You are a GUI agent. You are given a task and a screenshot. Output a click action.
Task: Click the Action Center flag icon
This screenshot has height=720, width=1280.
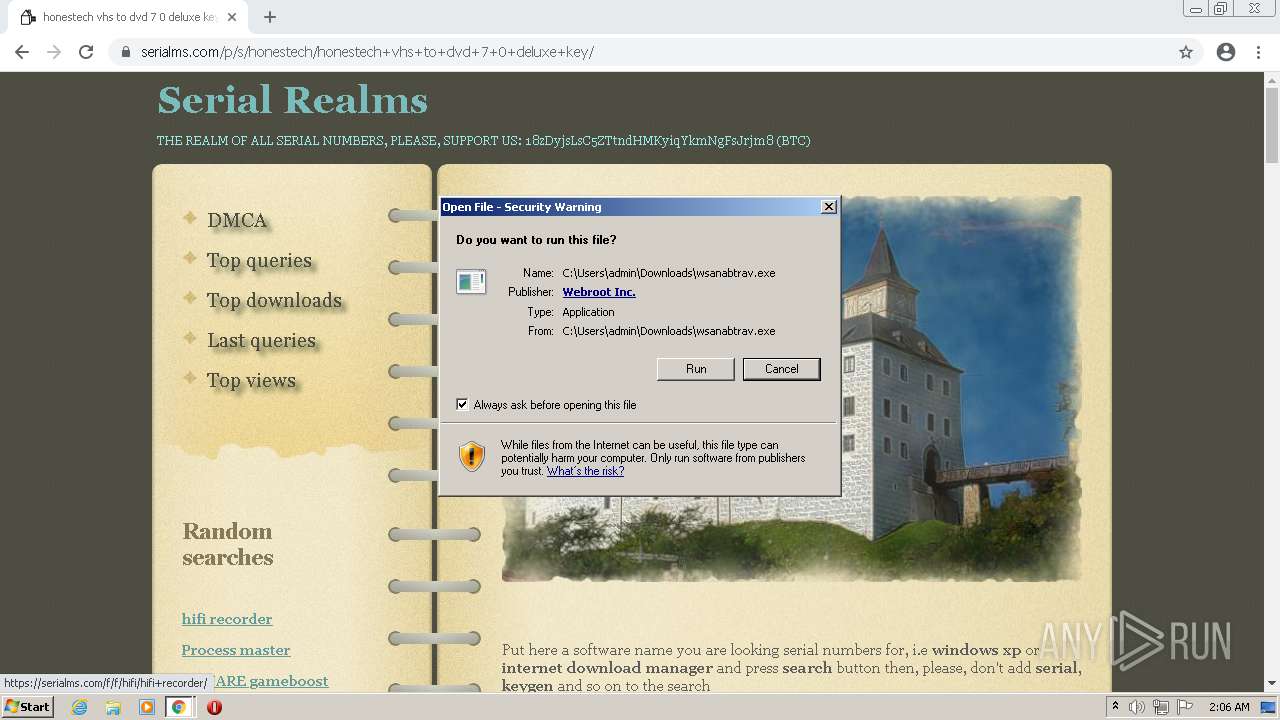[1185, 707]
